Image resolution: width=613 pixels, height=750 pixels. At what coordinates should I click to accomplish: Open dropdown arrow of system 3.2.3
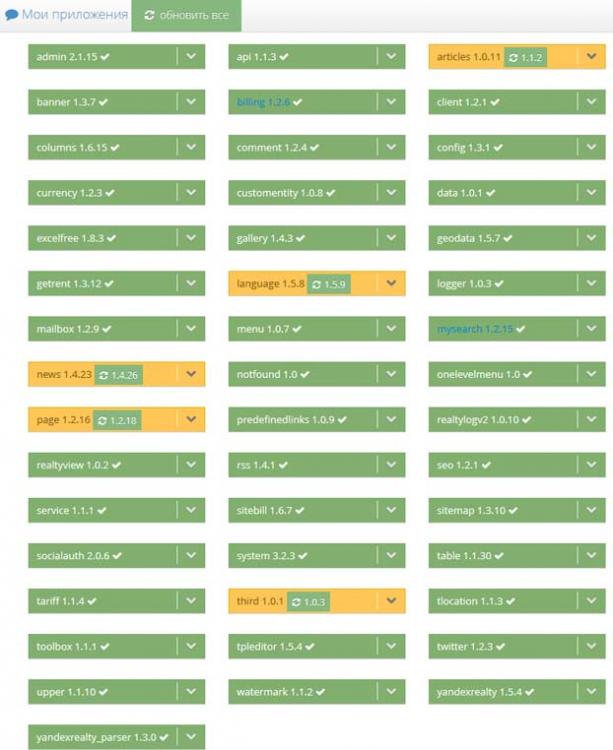click(391, 555)
